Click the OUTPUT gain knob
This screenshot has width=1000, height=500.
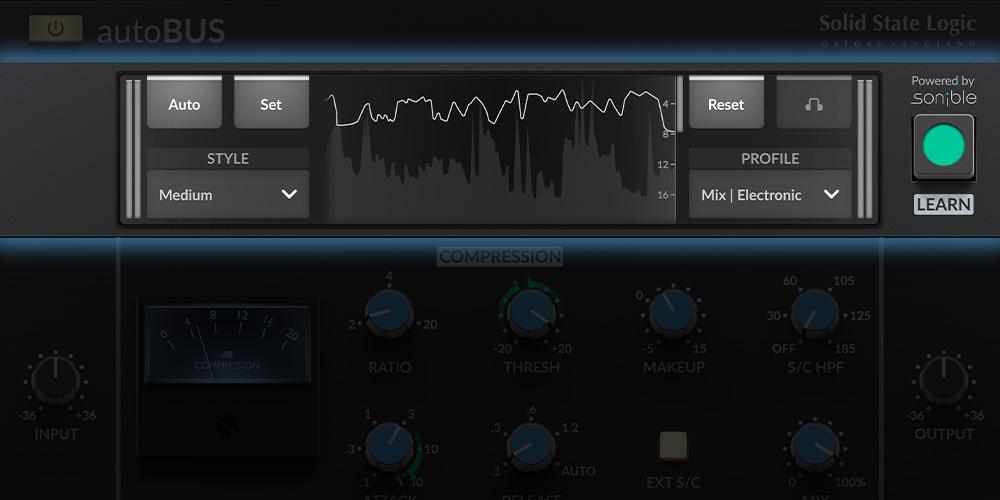coord(943,381)
